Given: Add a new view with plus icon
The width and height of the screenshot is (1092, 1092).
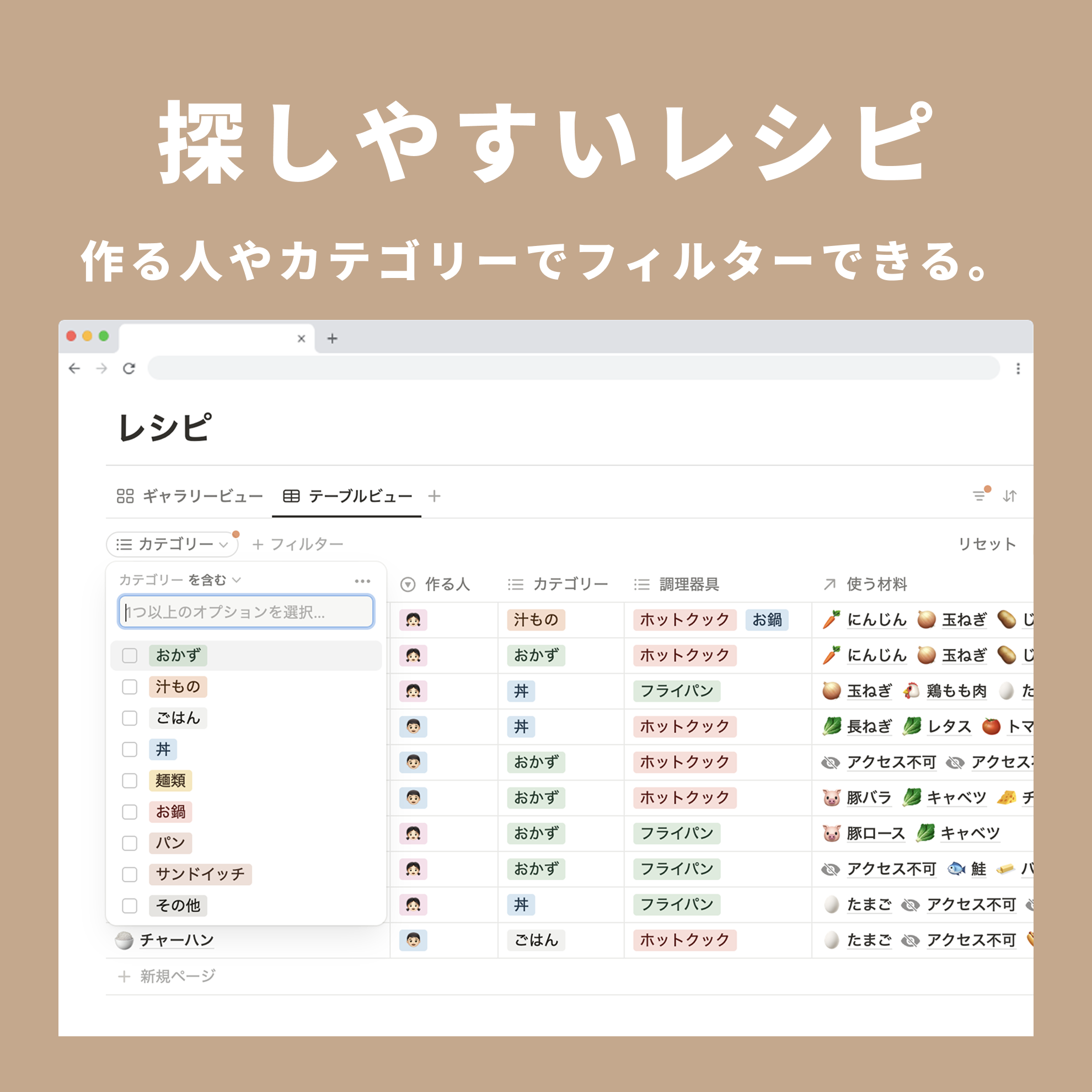Looking at the screenshot, I should 434,496.
